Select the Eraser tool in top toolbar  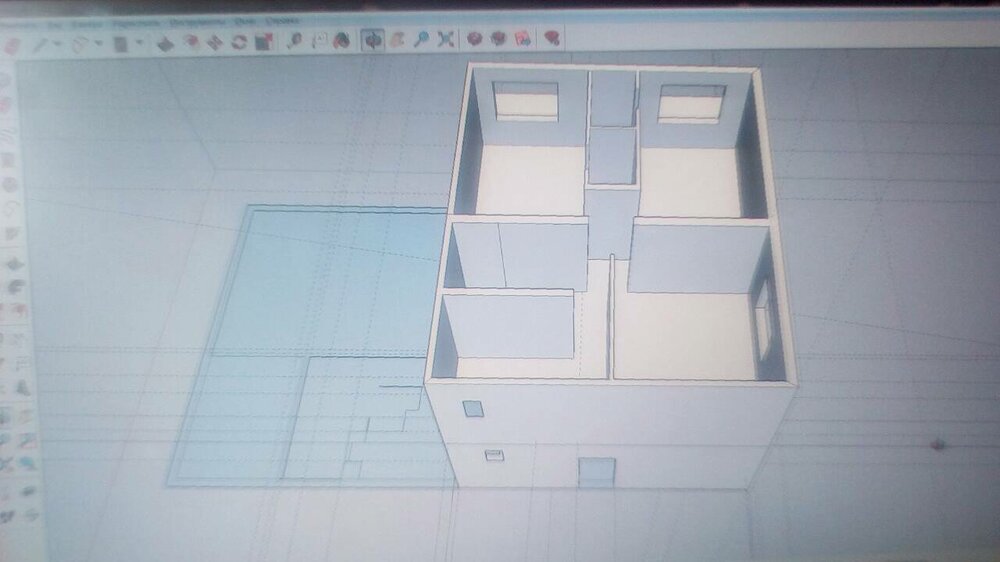point(13,45)
